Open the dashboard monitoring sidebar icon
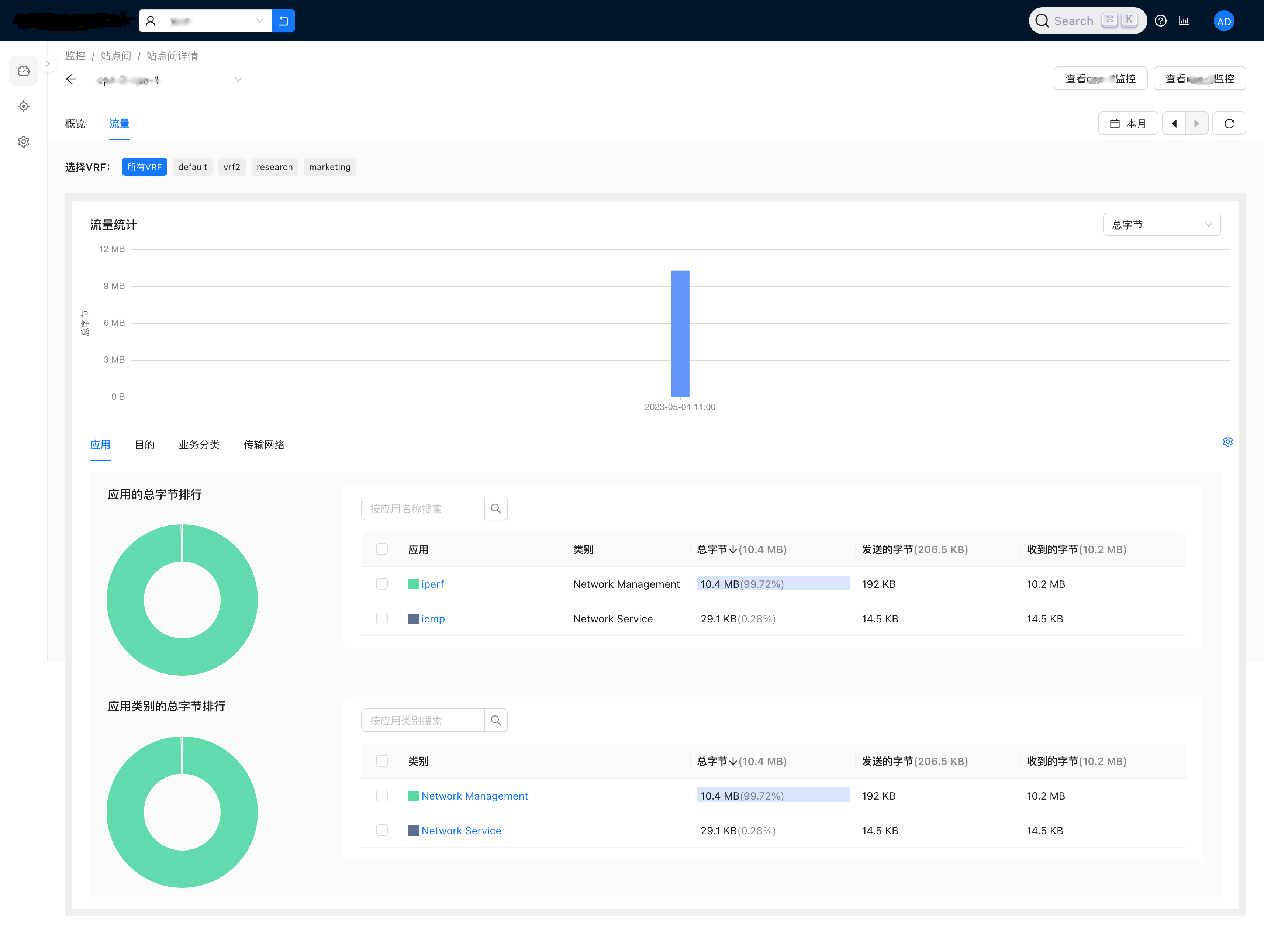Screen dimensions: 1264x952 click(x=24, y=71)
